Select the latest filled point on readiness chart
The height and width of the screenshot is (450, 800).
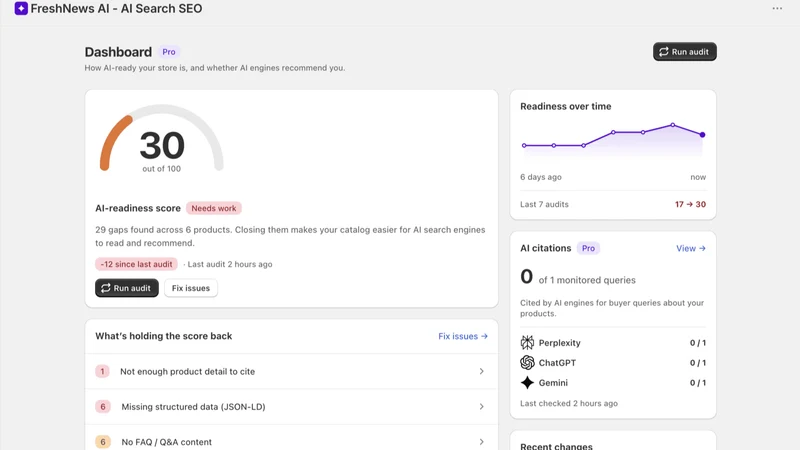703,135
